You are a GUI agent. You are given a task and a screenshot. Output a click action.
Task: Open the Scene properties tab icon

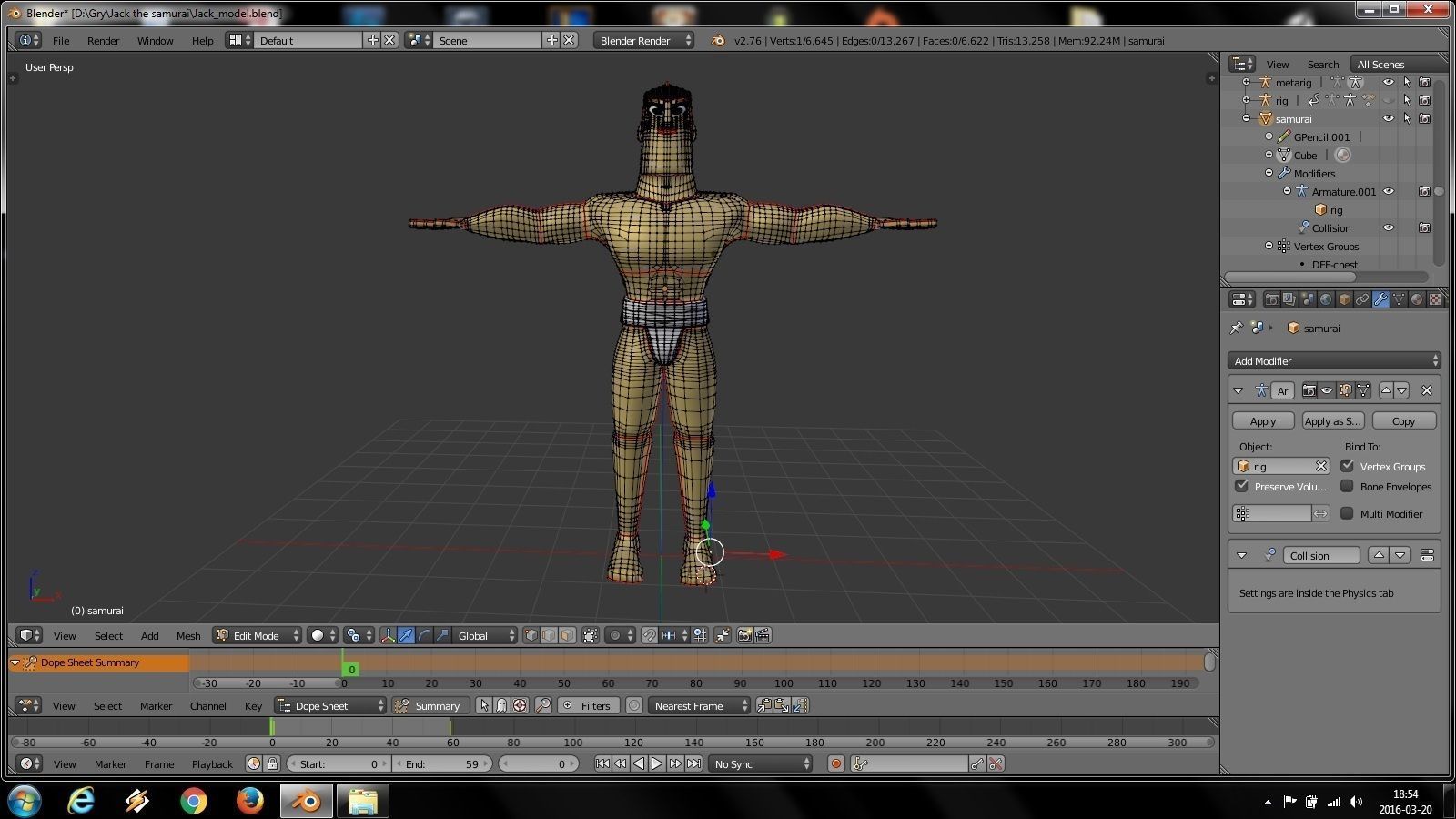[x=1308, y=299]
